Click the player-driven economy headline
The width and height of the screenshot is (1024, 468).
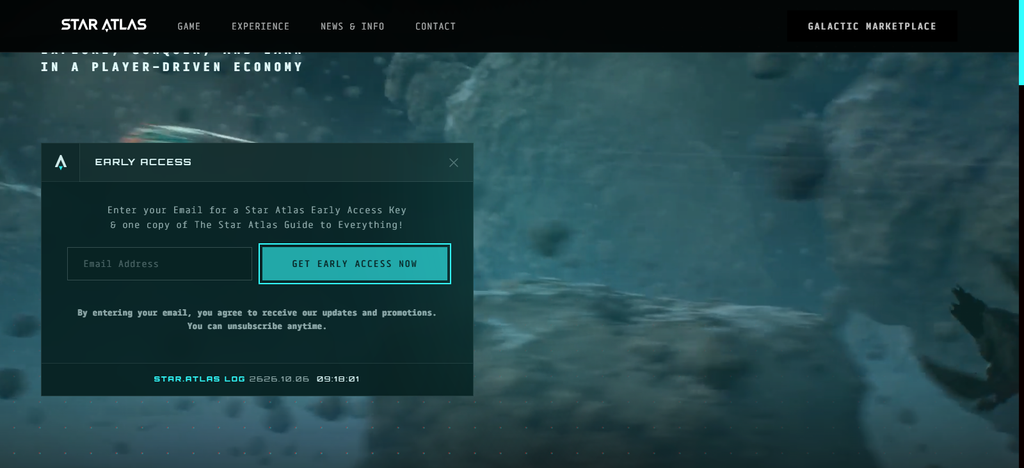(171, 67)
